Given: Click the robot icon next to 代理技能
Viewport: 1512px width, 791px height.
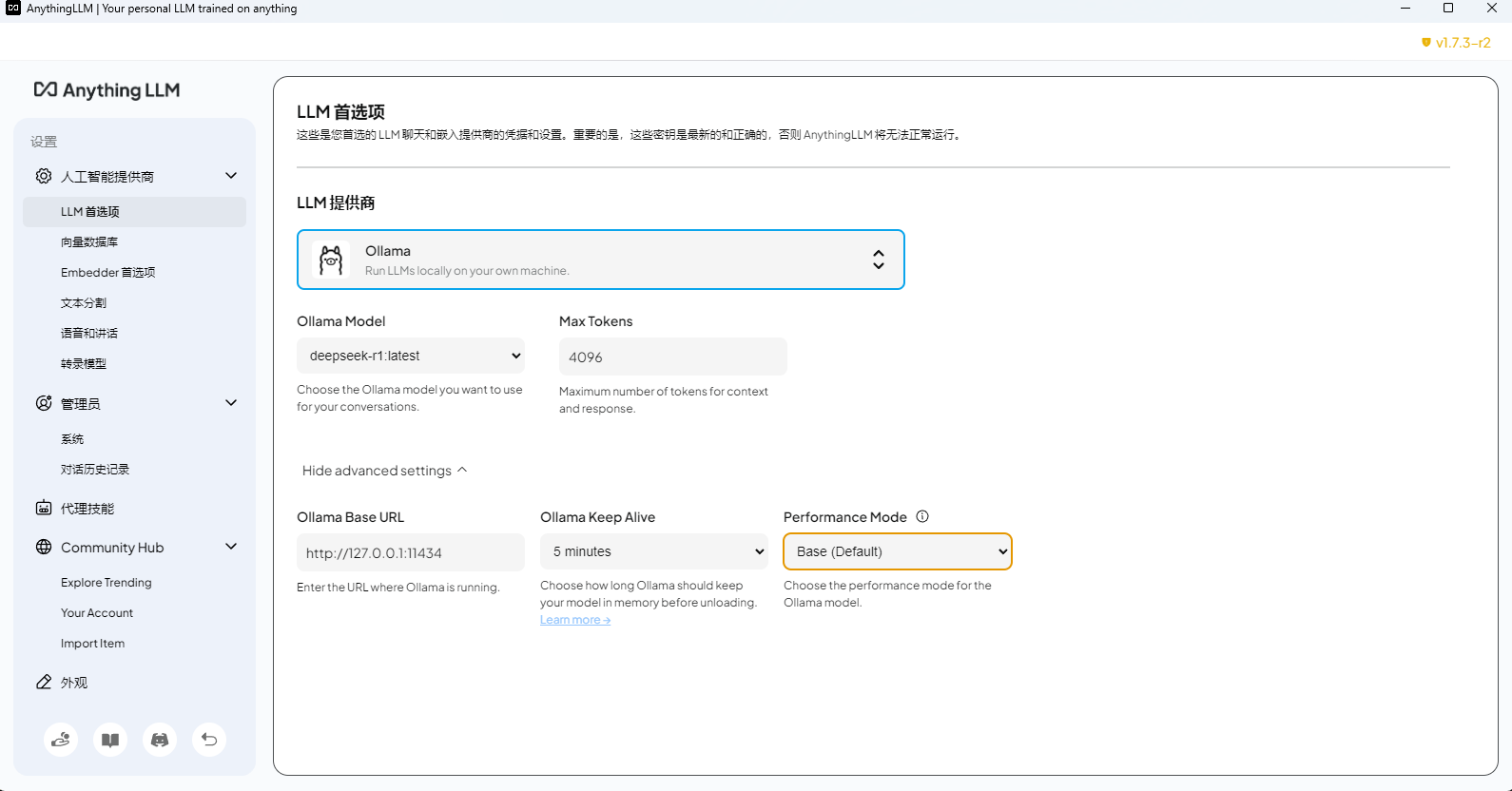Looking at the screenshot, I should 44,508.
